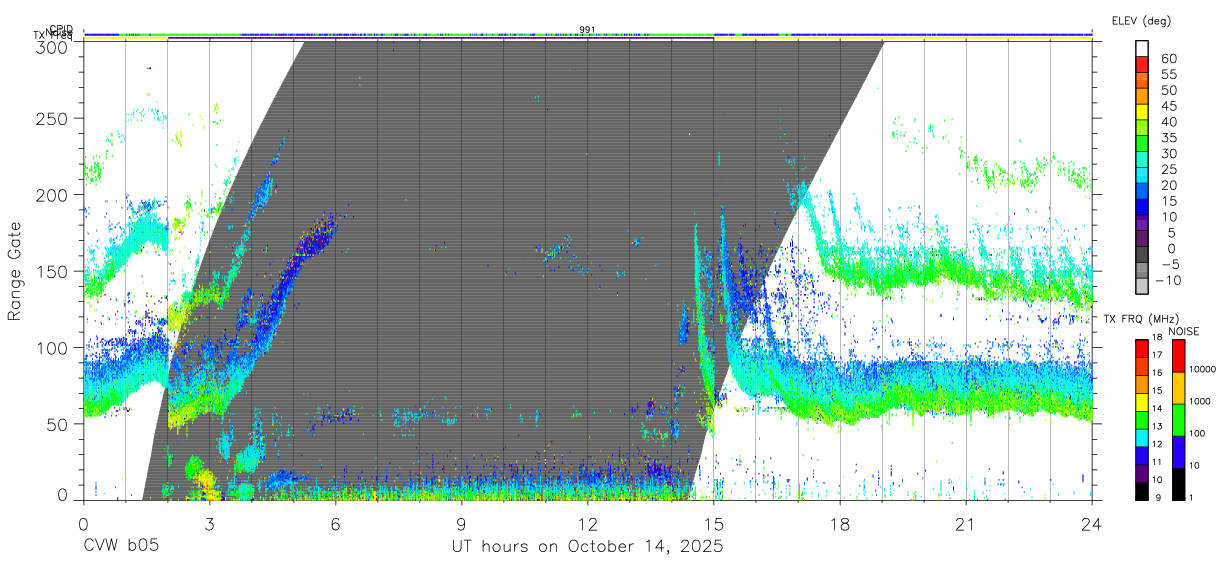Click the "6" tick on UT hours axis

click(335, 524)
